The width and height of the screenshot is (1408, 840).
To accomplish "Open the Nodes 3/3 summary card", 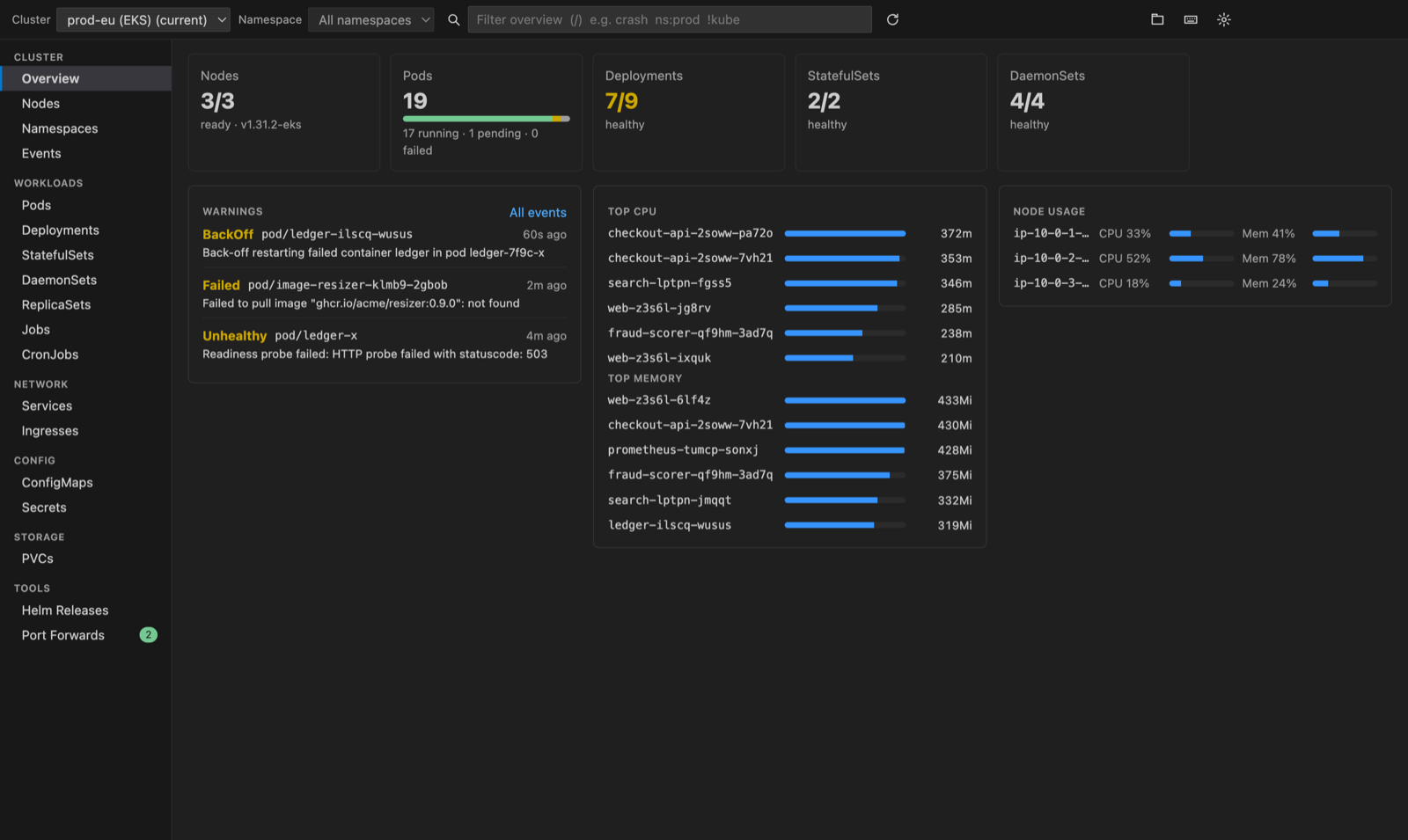I will tap(284, 113).
